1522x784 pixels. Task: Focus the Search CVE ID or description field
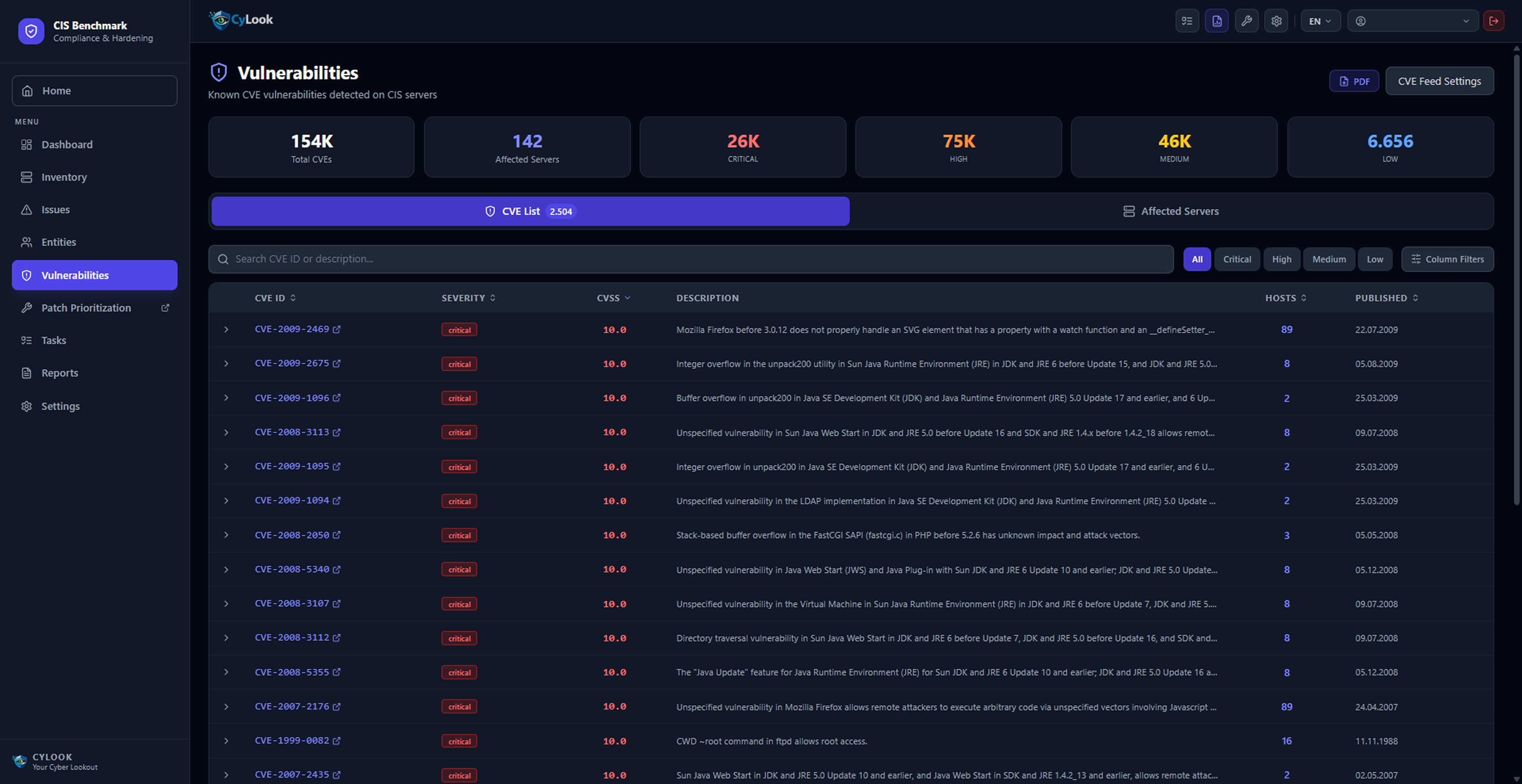point(691,259)
